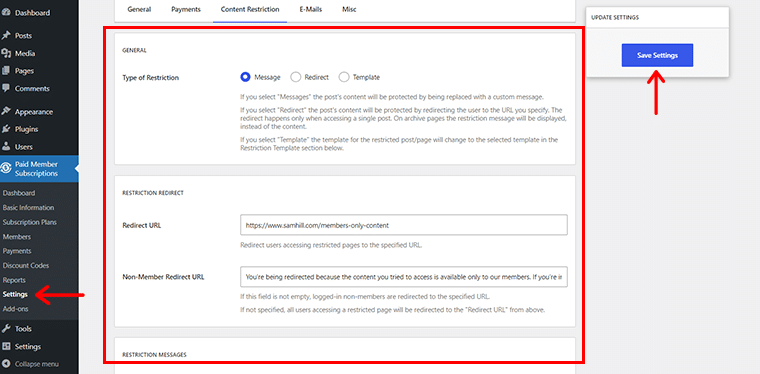This screenshot has height=374, width=760.
Task: Open Subscription Plans submenu link
Action: tap(30, 222)
